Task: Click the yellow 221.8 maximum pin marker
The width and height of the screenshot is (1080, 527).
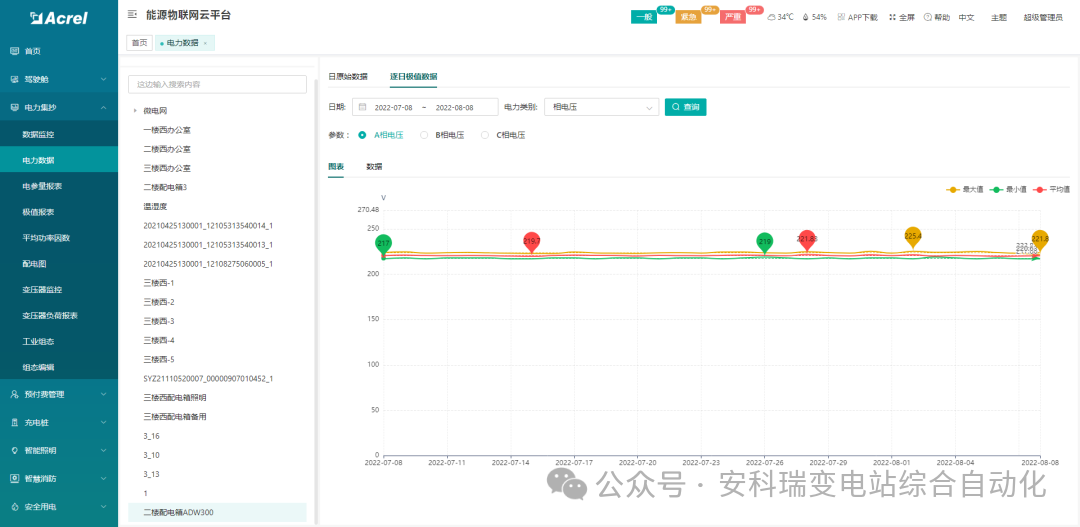Action: pyautogui.click(x=1040, y=240)
